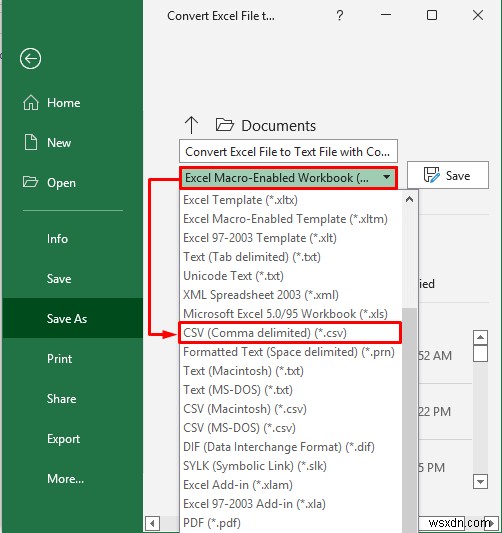Open the Export section
The image size is (502, 533).
pos(63,439)
